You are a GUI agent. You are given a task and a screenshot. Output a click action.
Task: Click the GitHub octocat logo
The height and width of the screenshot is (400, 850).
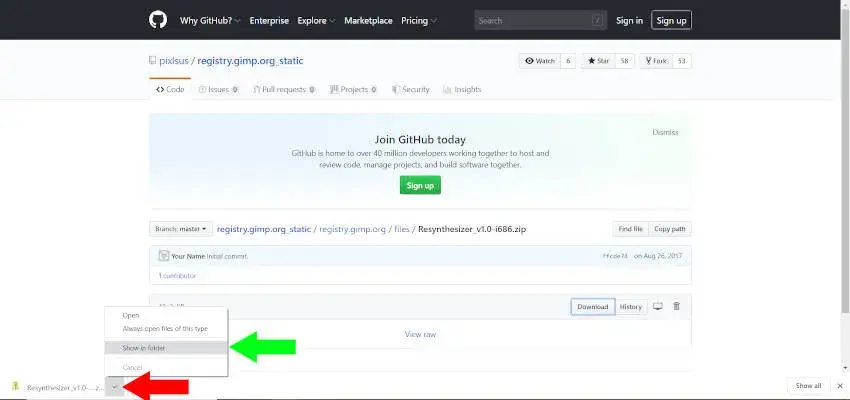tap(158, 20)
